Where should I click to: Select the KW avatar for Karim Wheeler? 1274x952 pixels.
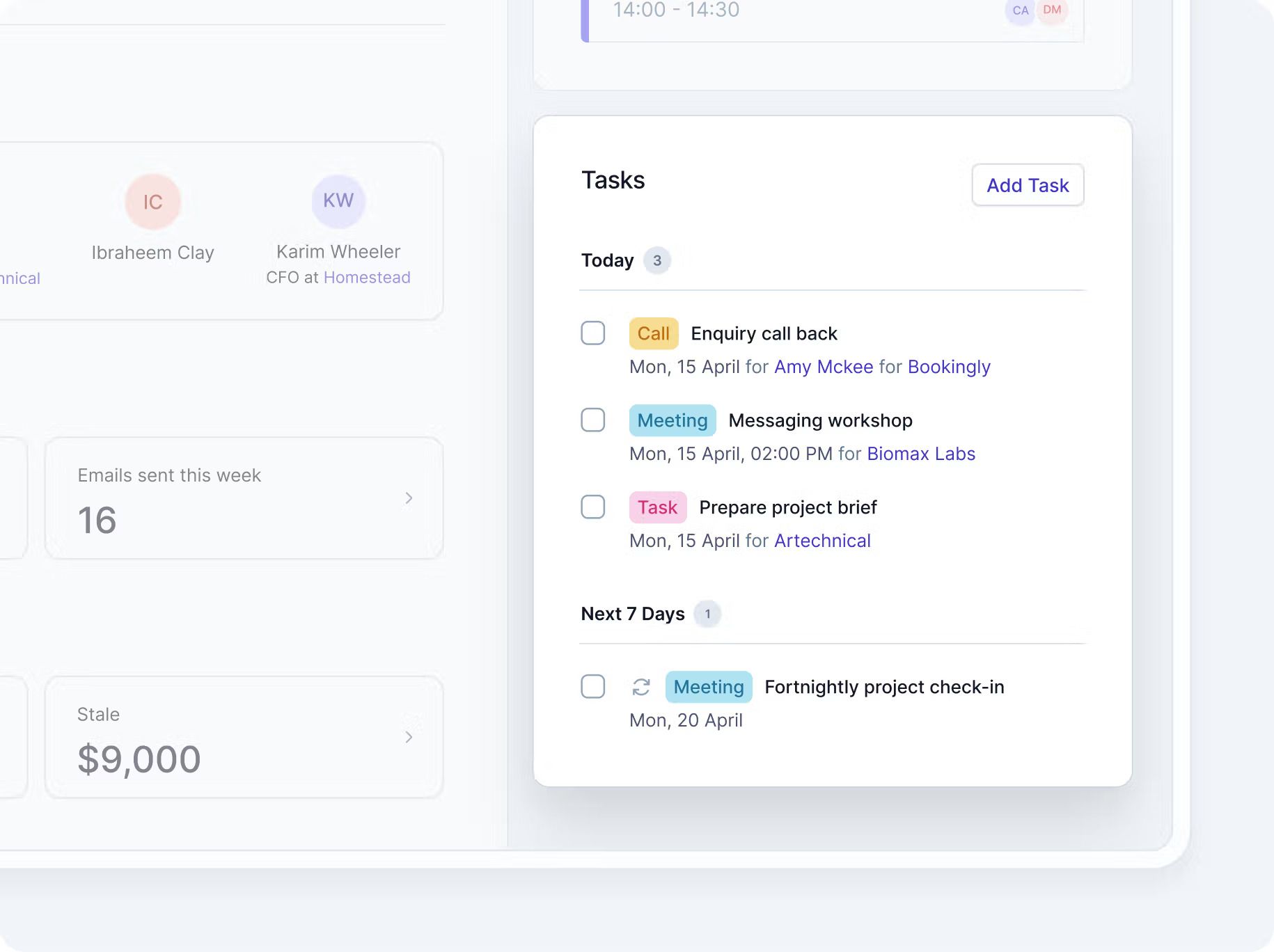click(x=338, y=201)
